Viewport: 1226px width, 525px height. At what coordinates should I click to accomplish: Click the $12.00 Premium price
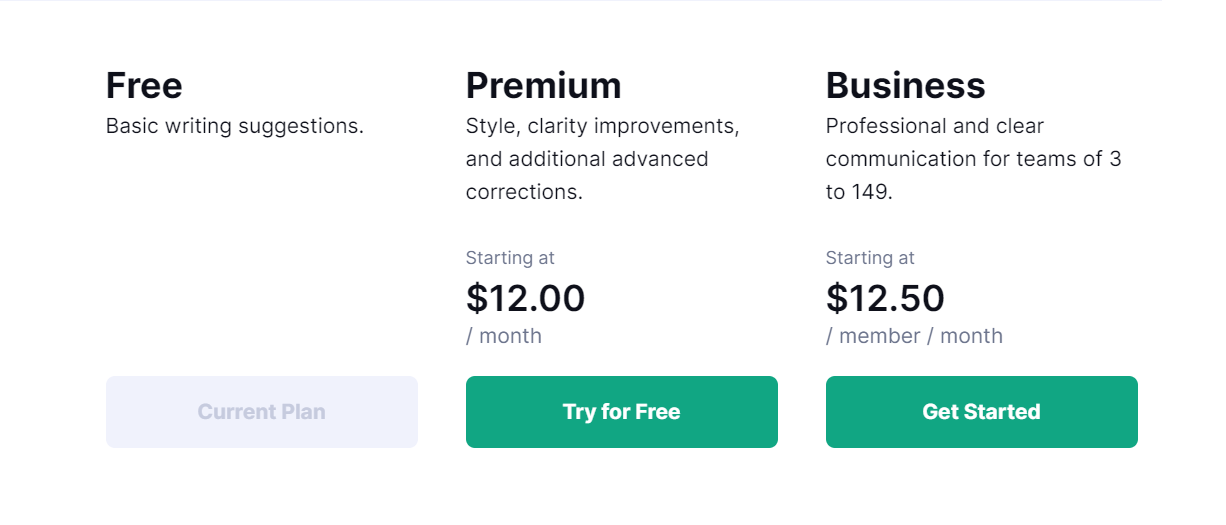pyautogui.click(x=525, y=298)
